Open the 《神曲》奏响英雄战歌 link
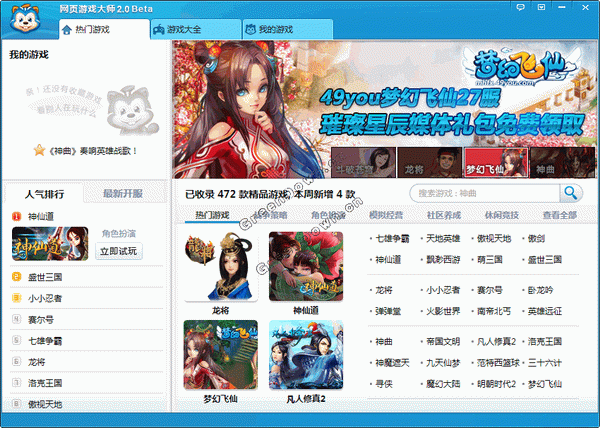Screen dimensions: 600x428 click(93, 151)
